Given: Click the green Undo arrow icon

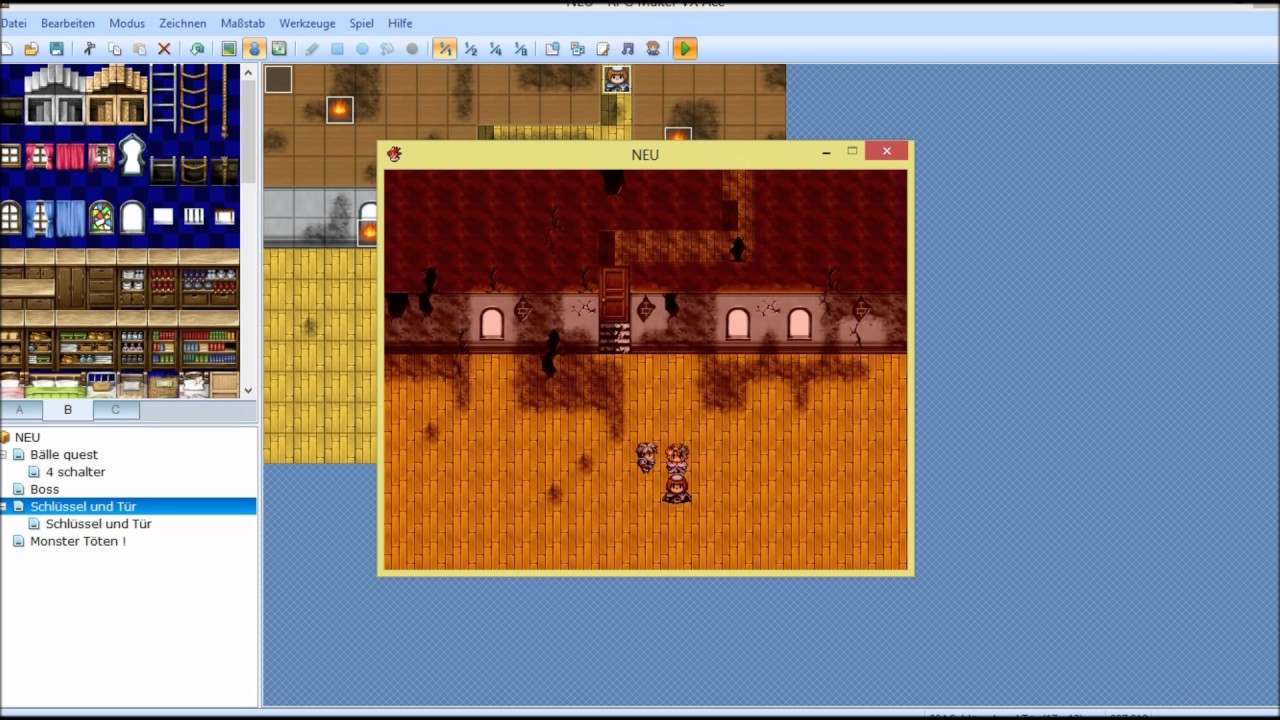Looking at the screenshot, I should tap(197, 48).
